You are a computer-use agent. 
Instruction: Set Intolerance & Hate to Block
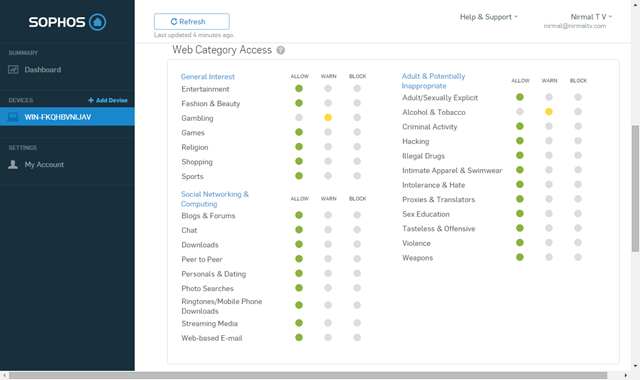pyautogui.click(x=578, y=184)
